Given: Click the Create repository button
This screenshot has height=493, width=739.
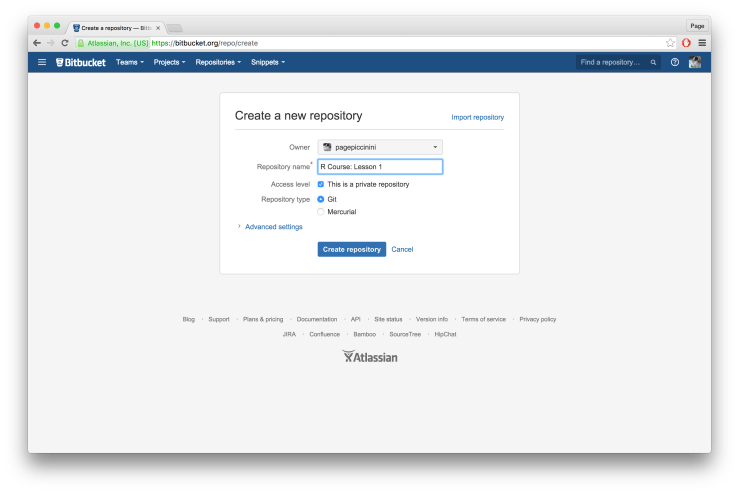Looking at the screenshot, I should (352, 249).
